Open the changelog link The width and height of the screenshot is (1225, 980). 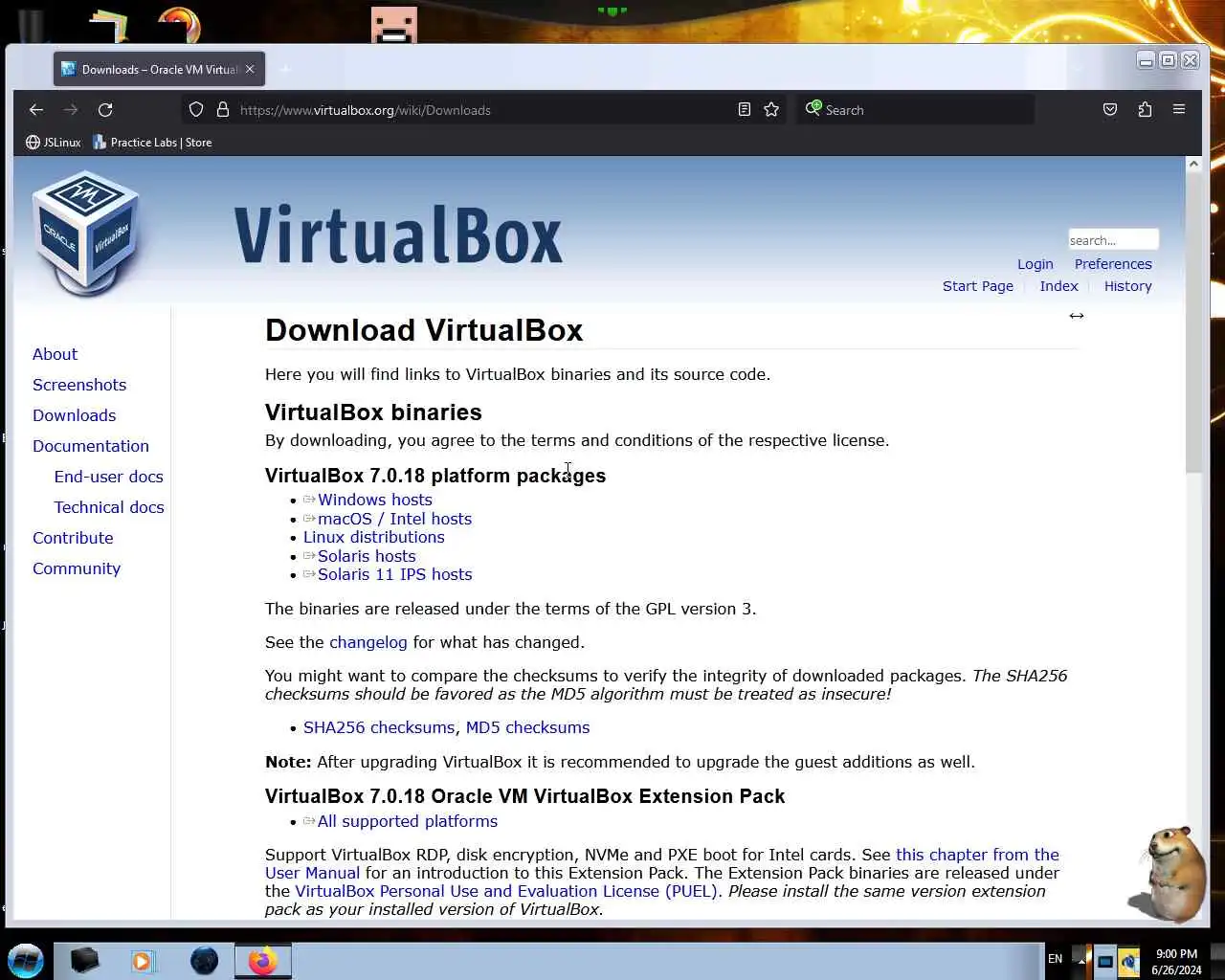[x=367, y=642]
